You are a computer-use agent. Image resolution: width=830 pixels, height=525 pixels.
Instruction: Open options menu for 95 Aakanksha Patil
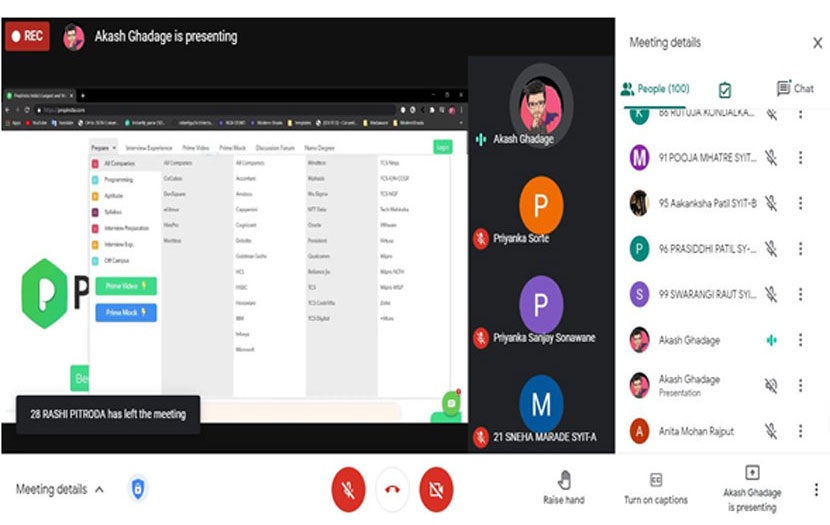click(800, 203)
